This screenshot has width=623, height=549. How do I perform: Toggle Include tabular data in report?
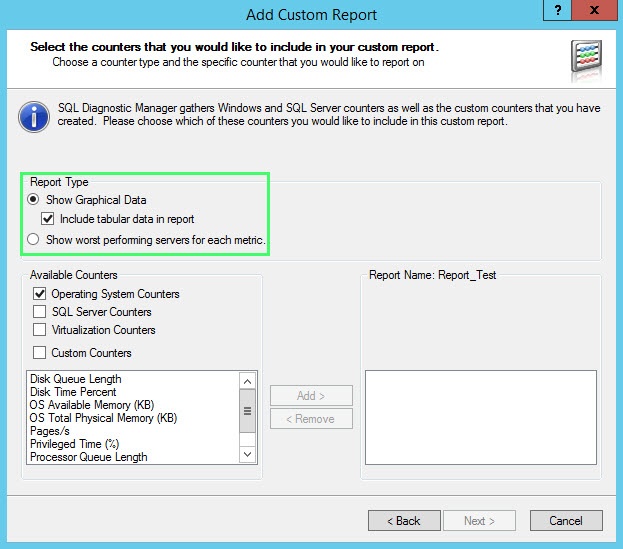point(47,219)
